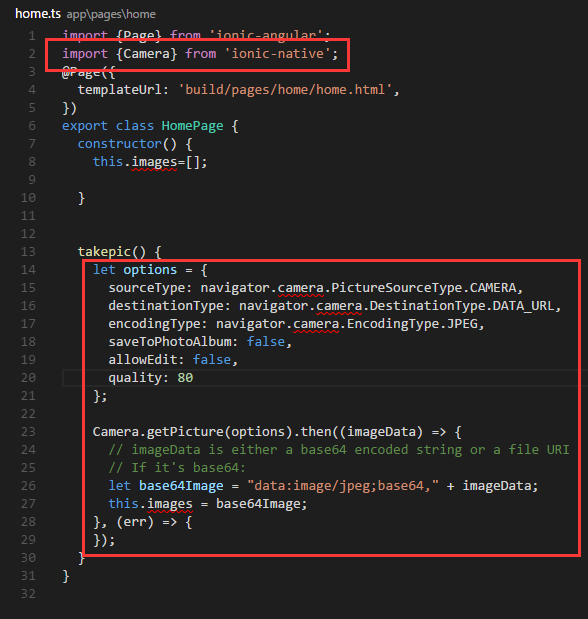Viewport: 588px width, 619px height.
Task: Click line number 20 in gutter
Action: tap(28, 378)
